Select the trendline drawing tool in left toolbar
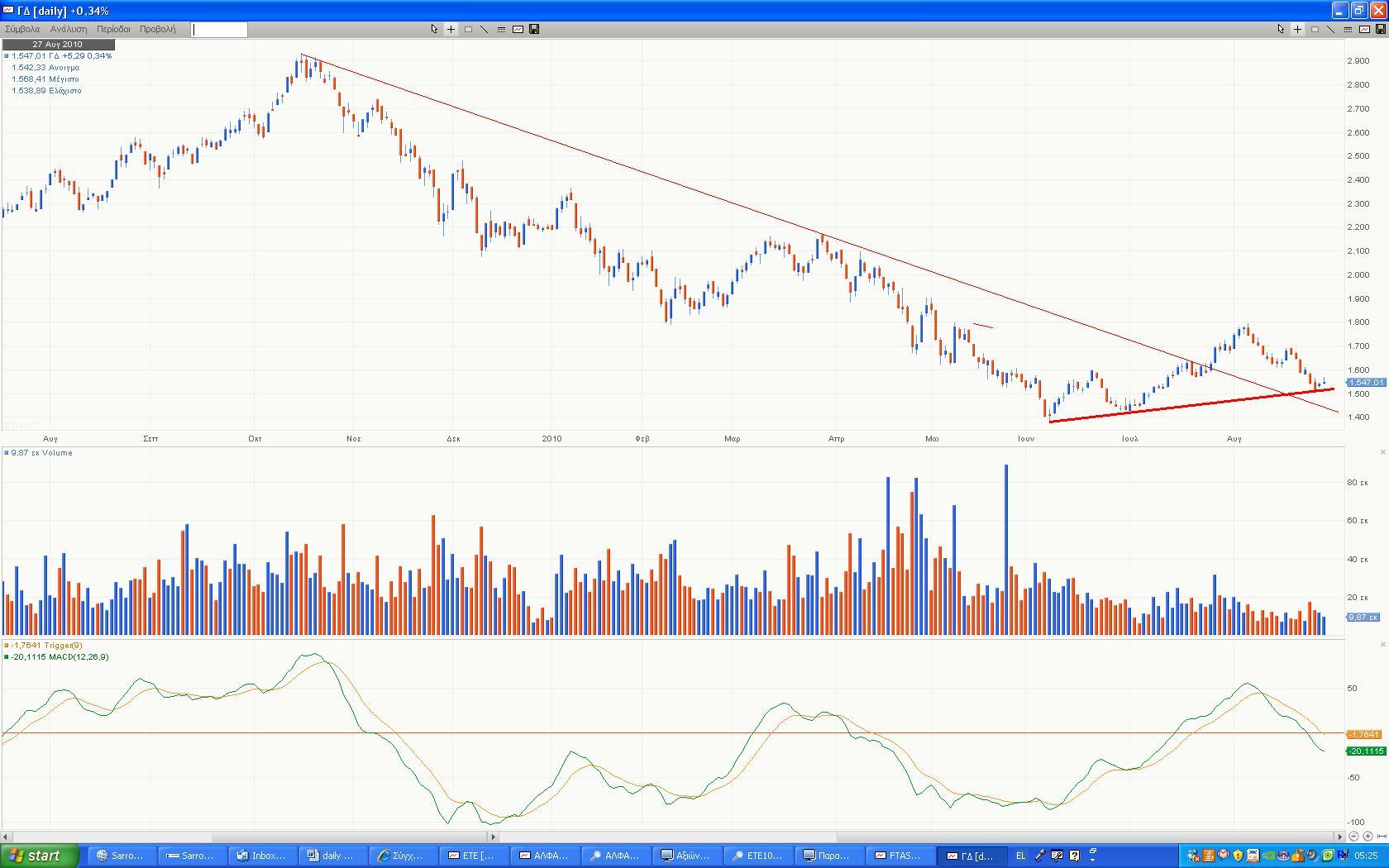The height and width of the screenshot is (868, 1389). 484,29
